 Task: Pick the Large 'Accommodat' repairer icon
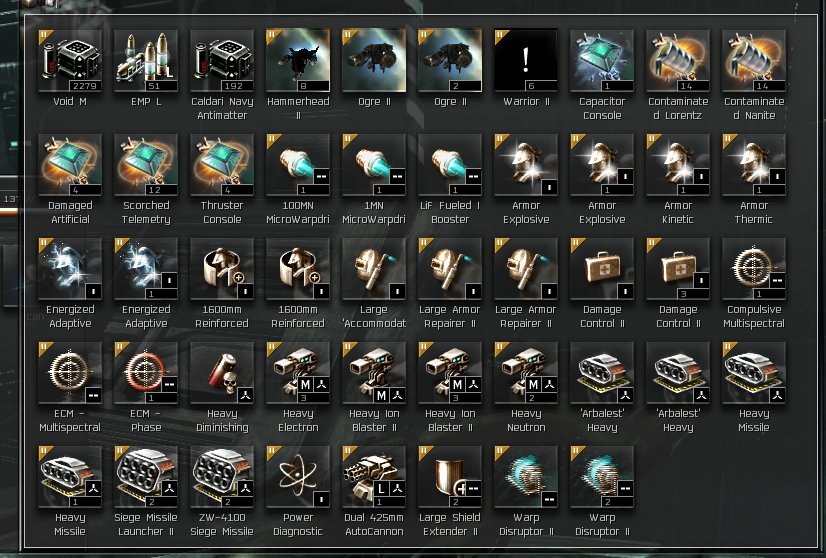click(x=373, y=269)
